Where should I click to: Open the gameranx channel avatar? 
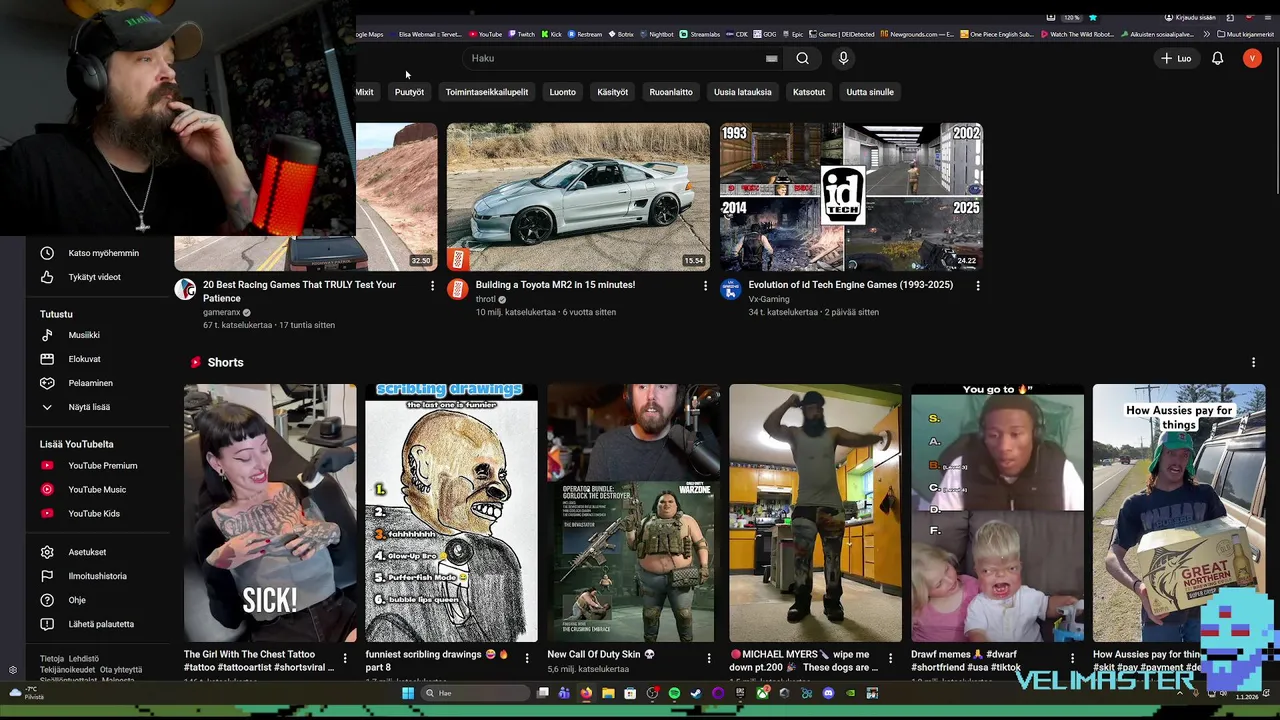pos(185,289)
